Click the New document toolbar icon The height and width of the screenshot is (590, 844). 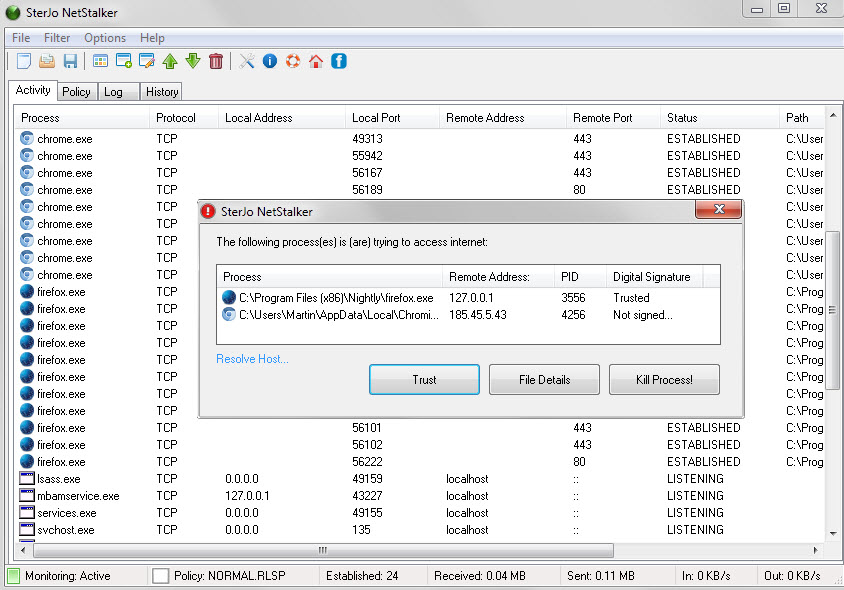pos(24,61)
